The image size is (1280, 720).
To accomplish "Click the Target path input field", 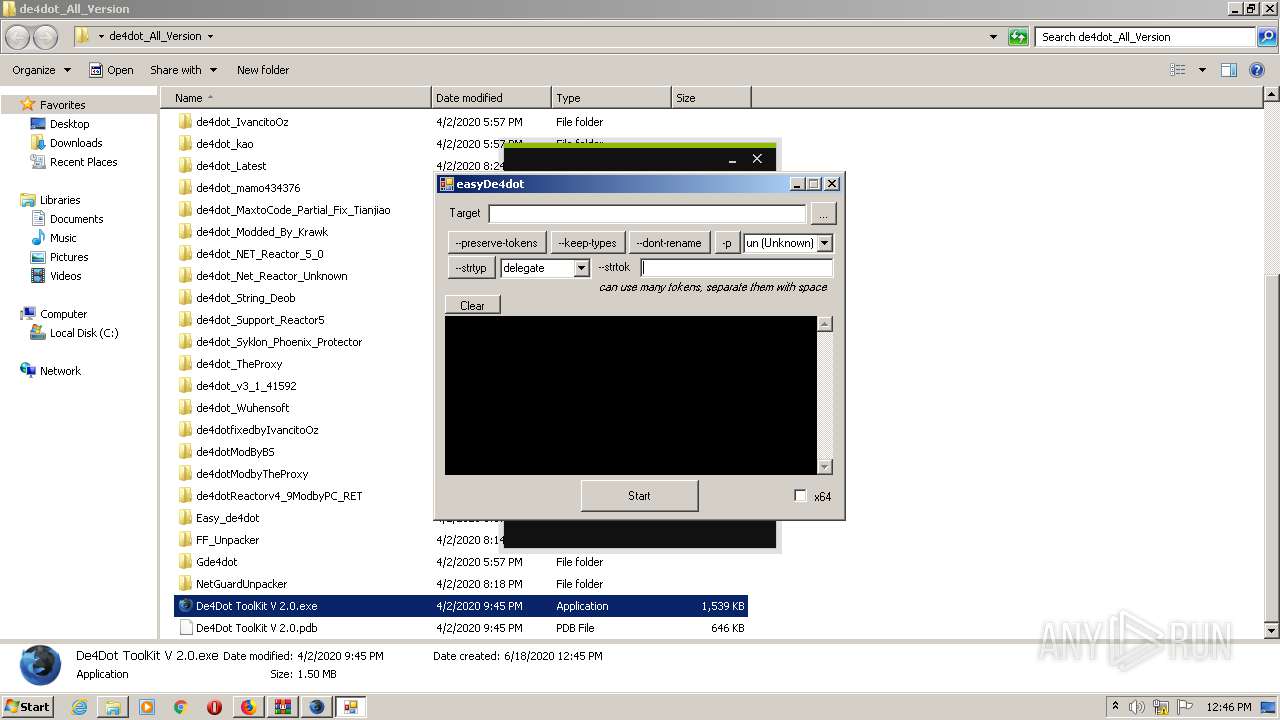I will [647, 213].
